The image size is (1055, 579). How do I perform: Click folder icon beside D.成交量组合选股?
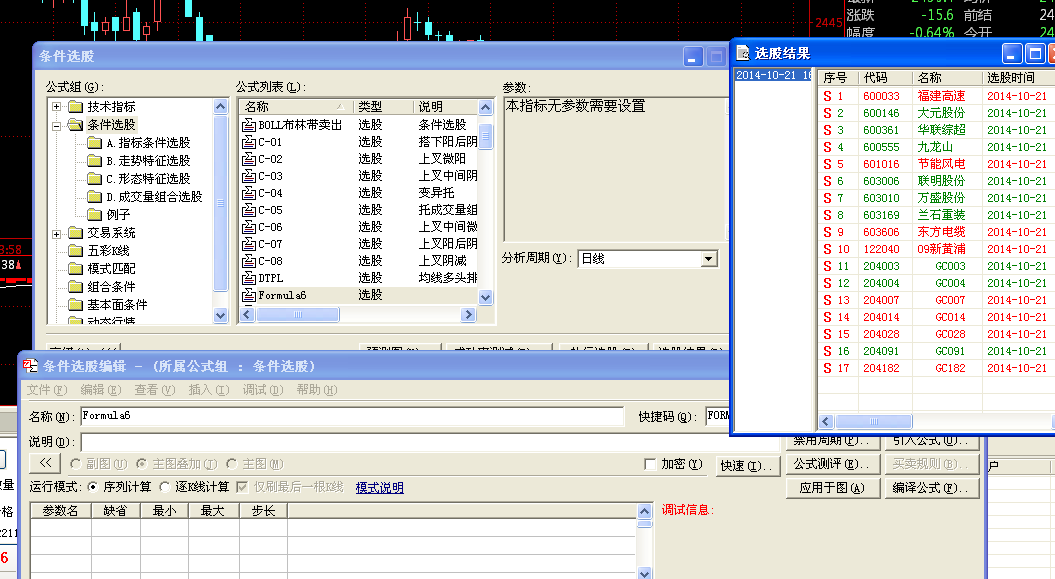pos(94,197)
